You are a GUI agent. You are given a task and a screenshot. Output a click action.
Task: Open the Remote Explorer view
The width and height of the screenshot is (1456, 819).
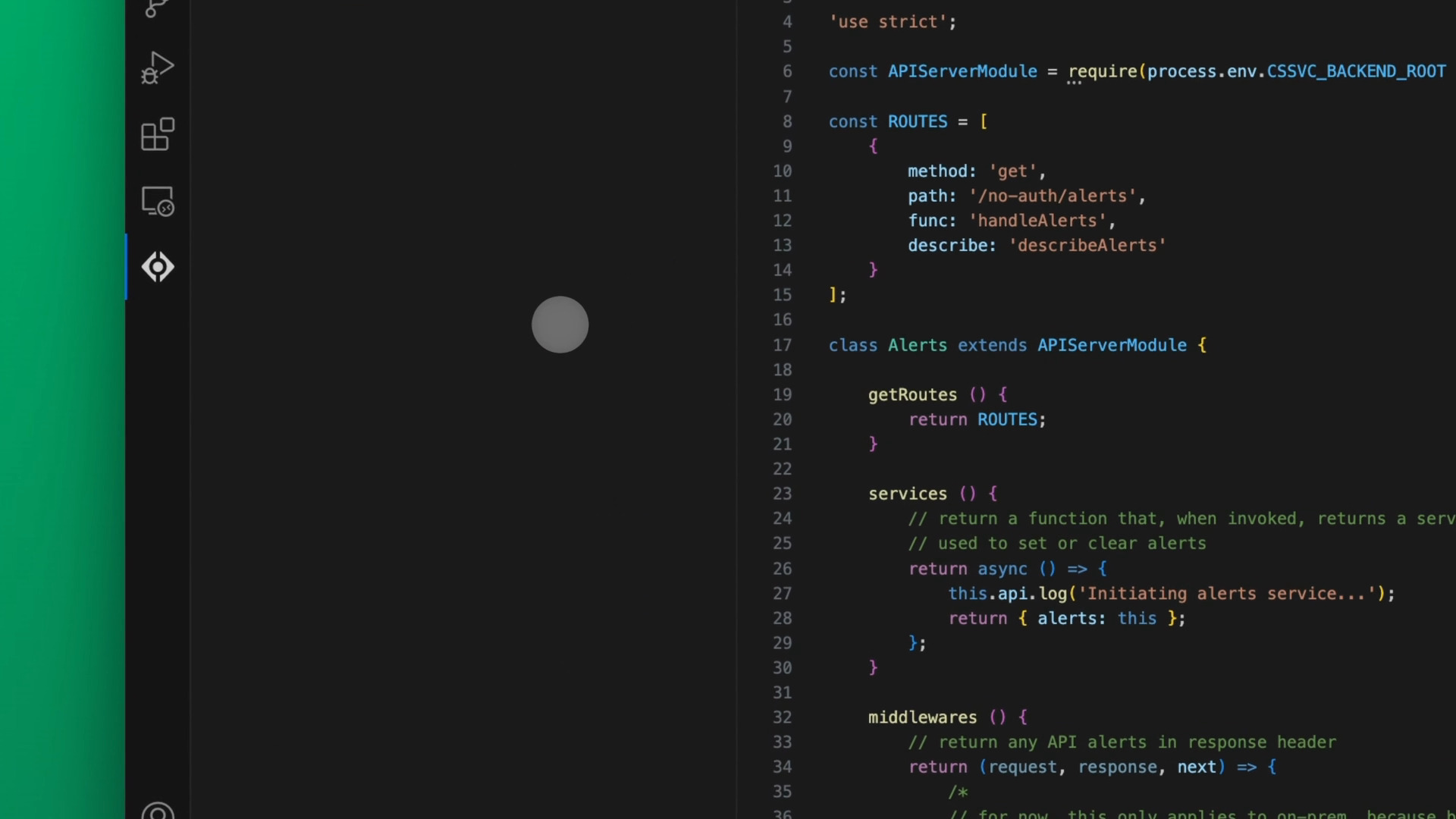pyautogui.click(x=158, y=202)
